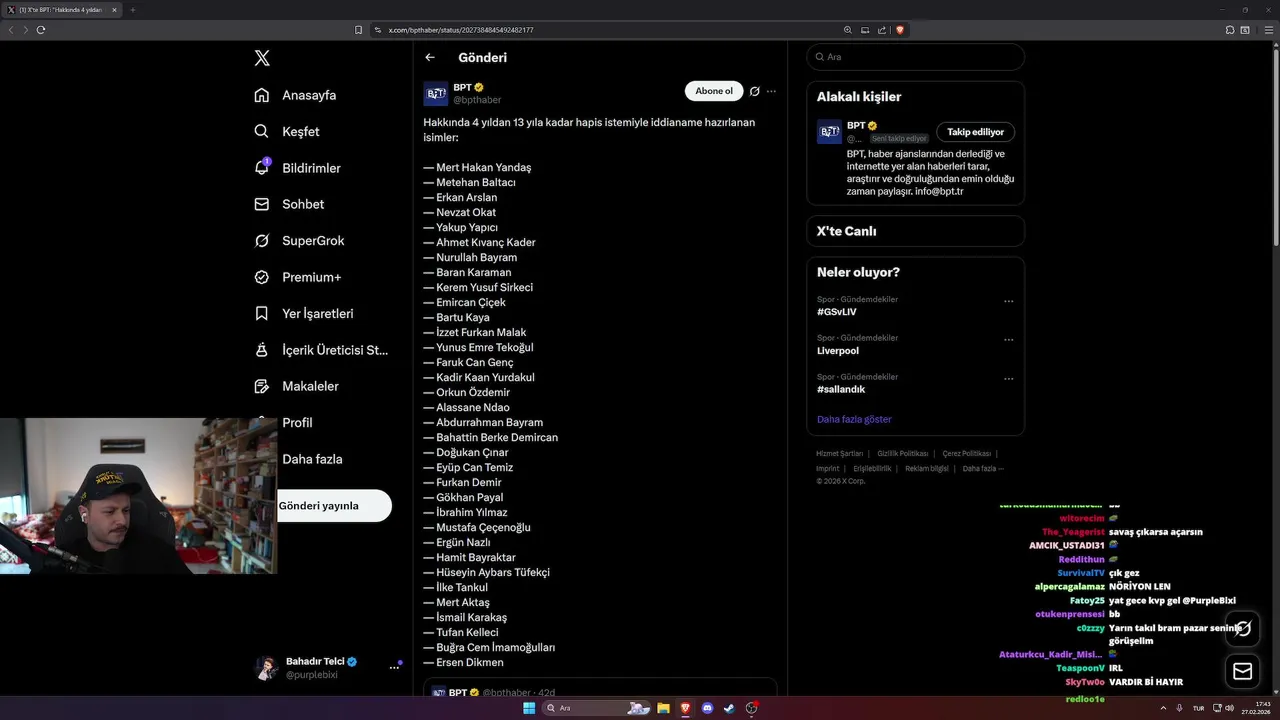Click the Gönderi yayınla post button
The width and height of the screenshot is (1280, 720).
click(334, 506)
